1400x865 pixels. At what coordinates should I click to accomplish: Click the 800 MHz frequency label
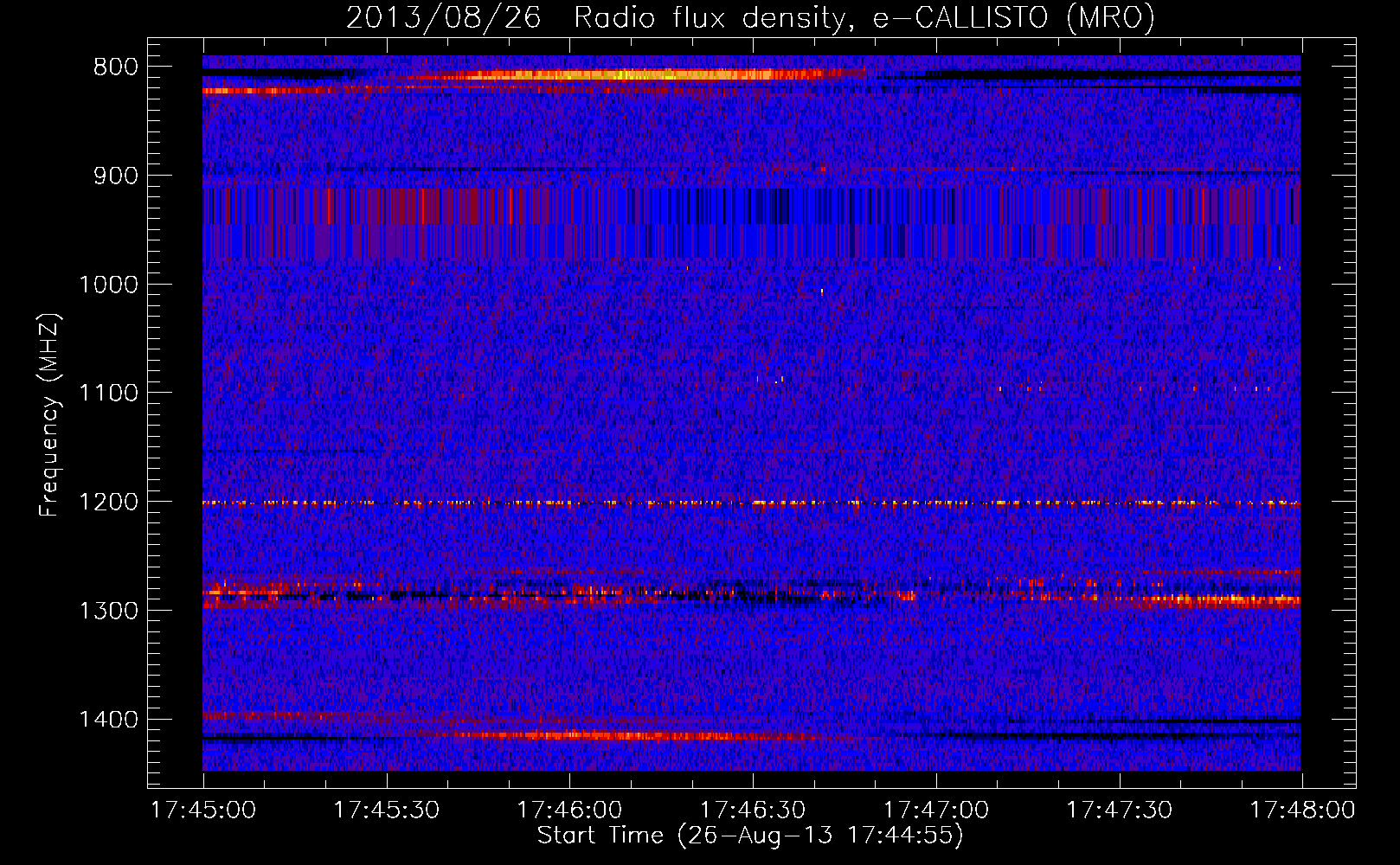coord(115,67)
